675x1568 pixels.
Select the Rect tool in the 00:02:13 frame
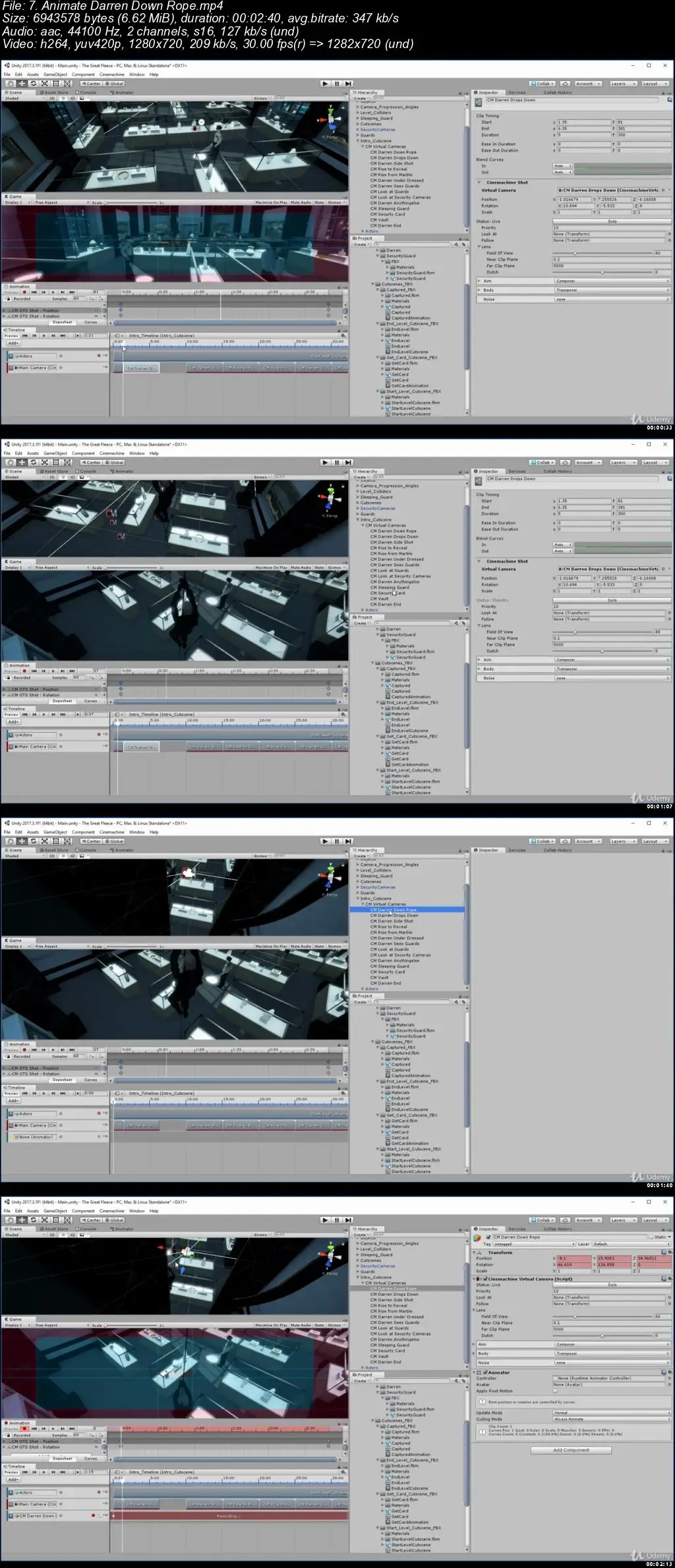[x=56, y=1220]
